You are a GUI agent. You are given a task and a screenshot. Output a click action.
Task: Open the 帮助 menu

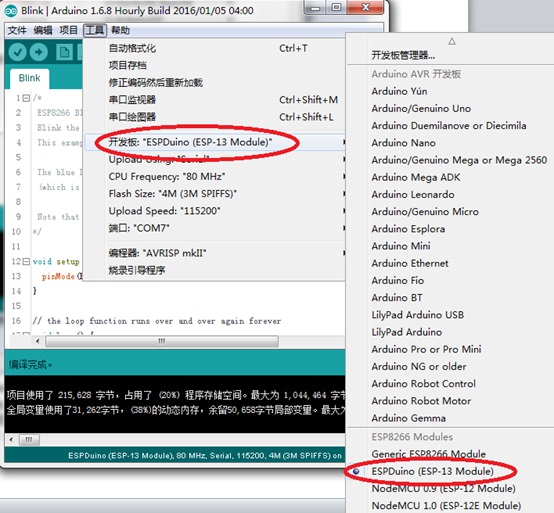(120, 30)
